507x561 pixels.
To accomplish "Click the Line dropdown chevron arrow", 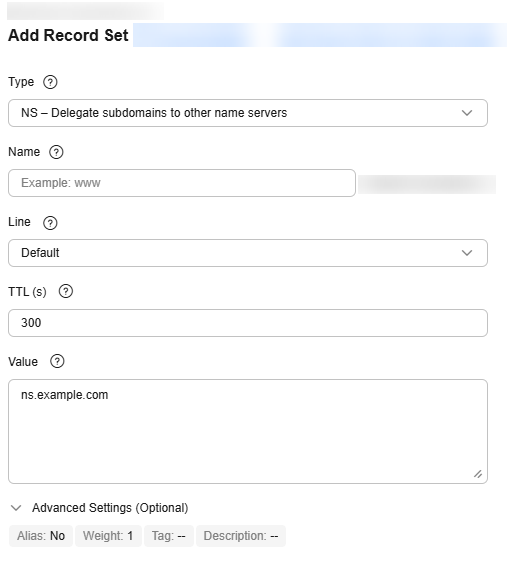I will 467,253.
